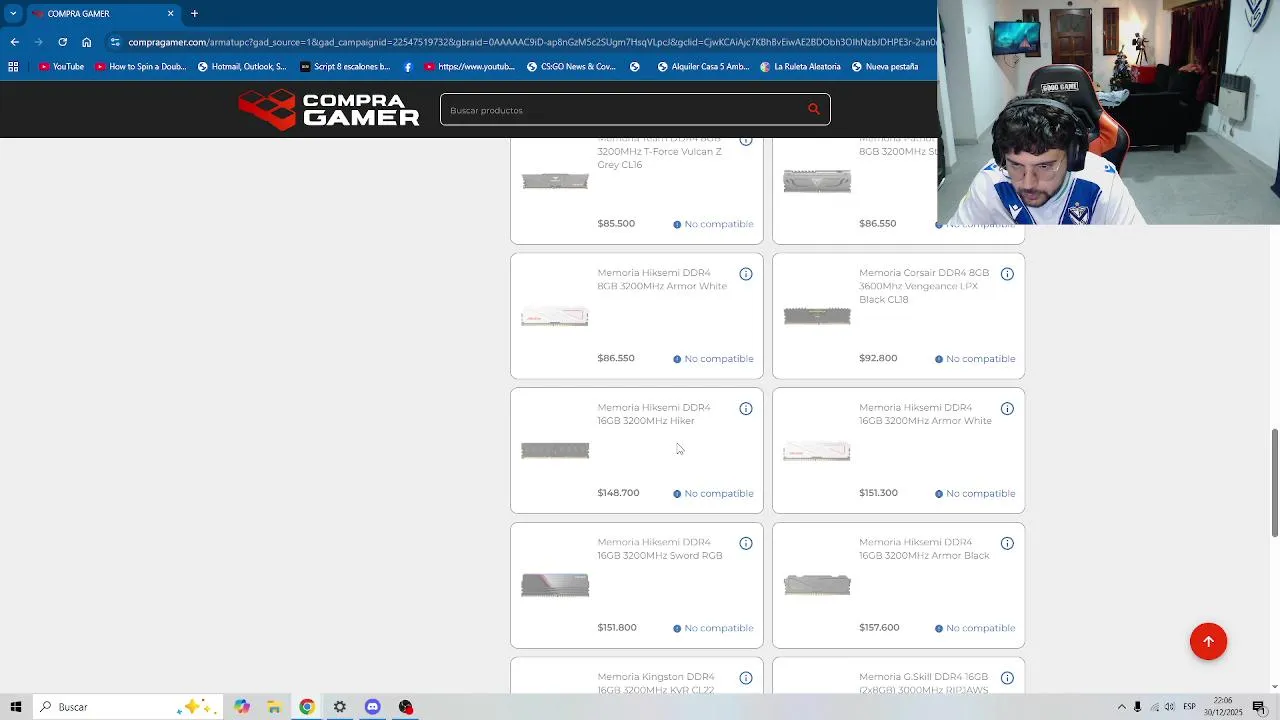This screenshot has width=1280, height=720.
Task: Open Google Chrome from the taskbar
Action: point(307,707)
